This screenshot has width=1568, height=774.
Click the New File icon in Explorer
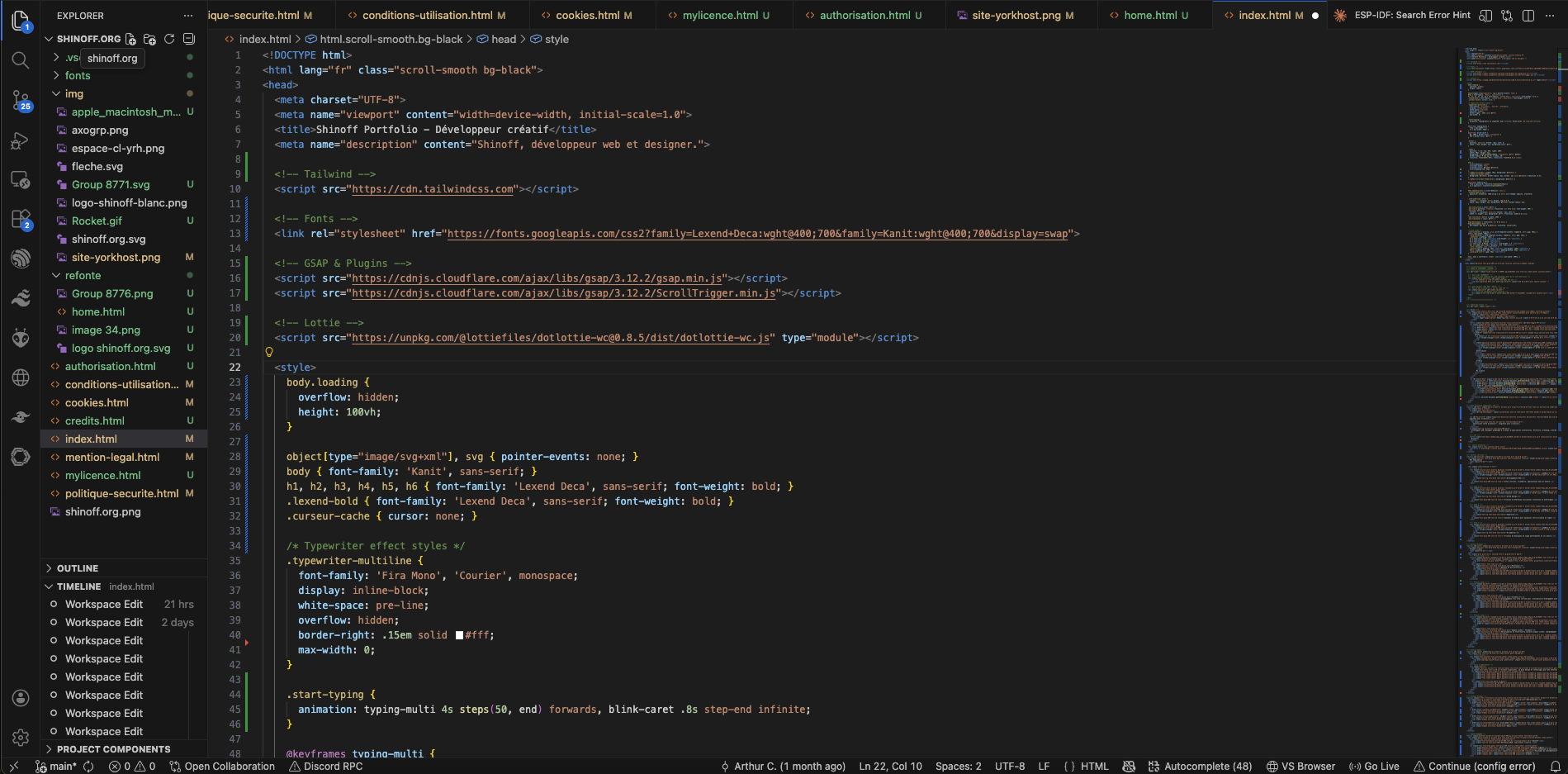130,39
